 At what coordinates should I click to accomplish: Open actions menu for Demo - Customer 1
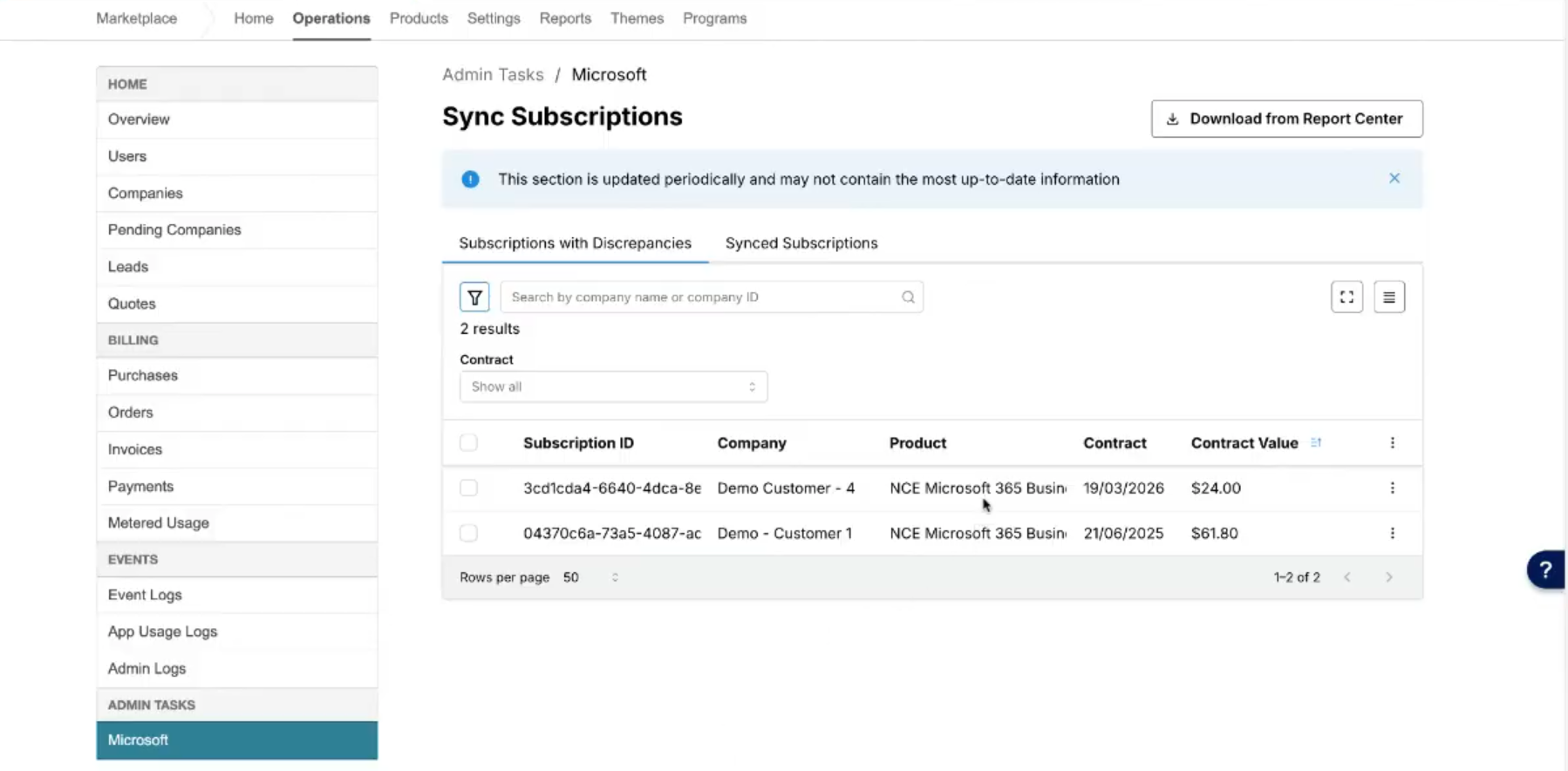tap(1392, 533)
